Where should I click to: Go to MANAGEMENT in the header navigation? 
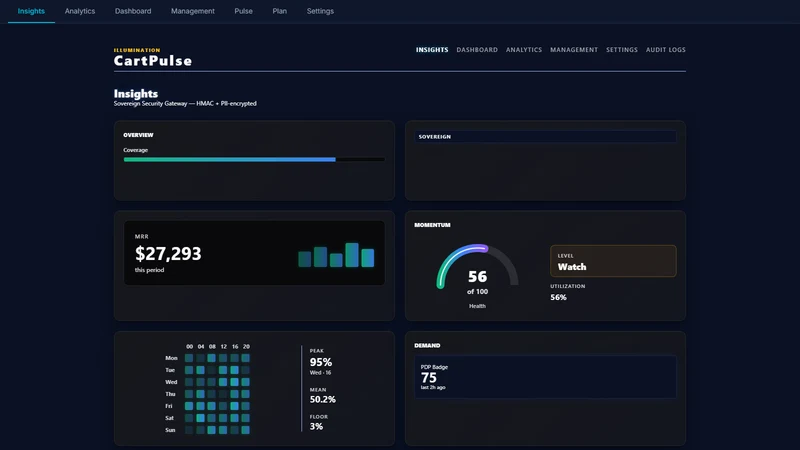point(573,50)
